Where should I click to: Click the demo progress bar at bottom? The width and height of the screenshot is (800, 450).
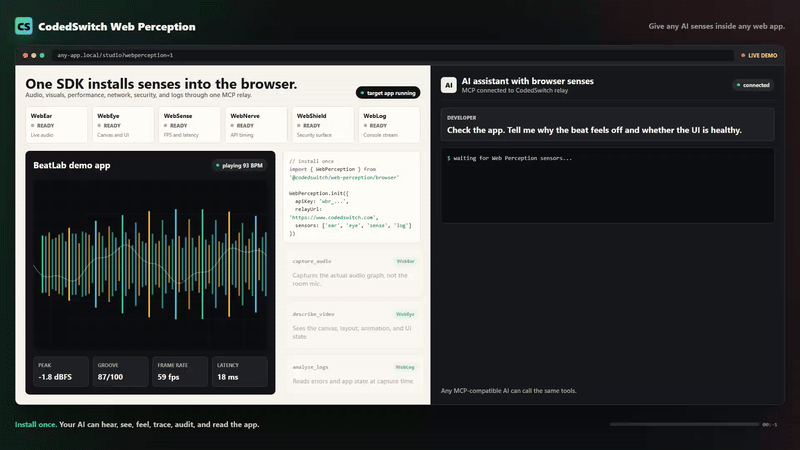pyautogui.click(x=684, y=424)
